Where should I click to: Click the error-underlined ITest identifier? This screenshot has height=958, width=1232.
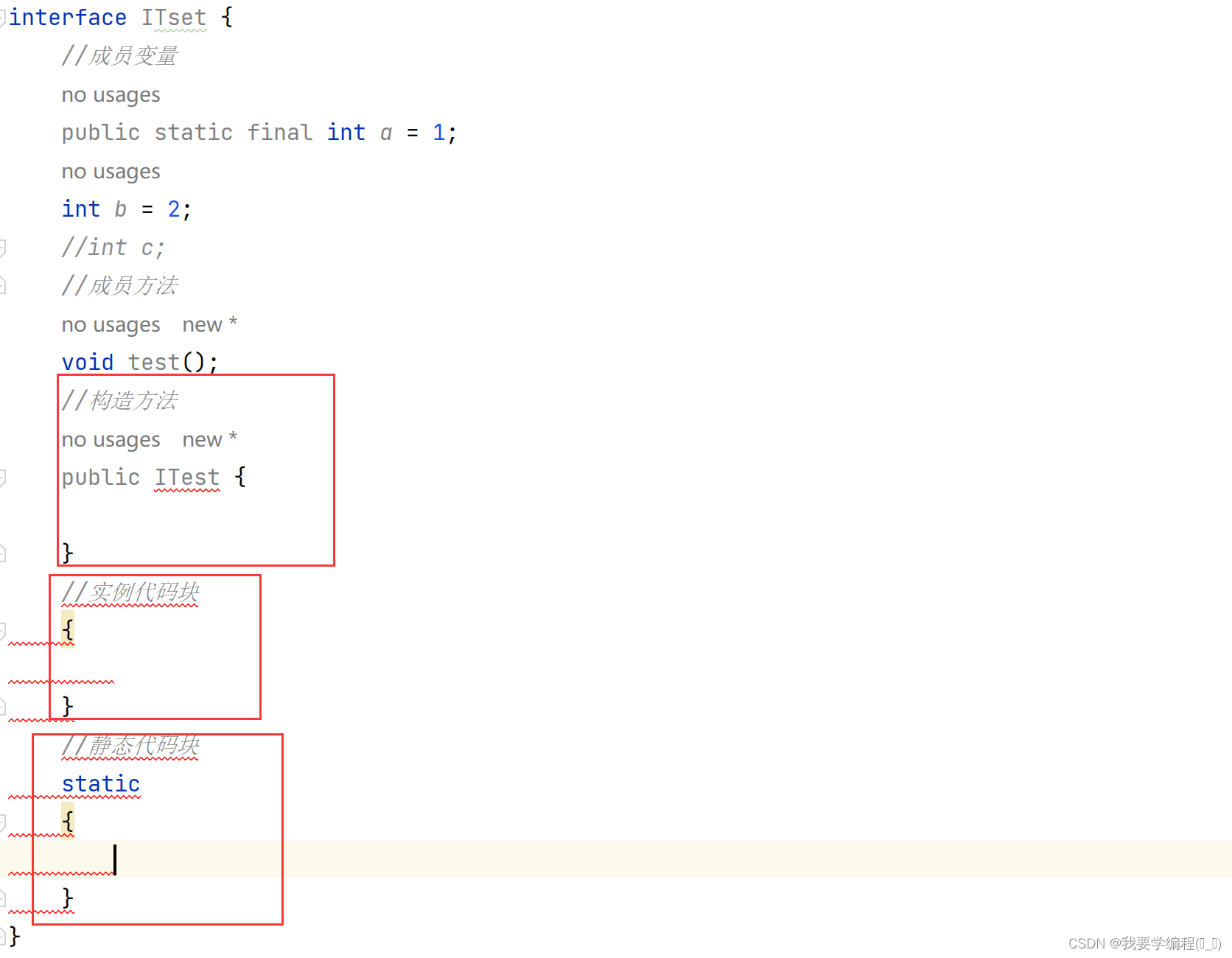(x=187, y=478)
